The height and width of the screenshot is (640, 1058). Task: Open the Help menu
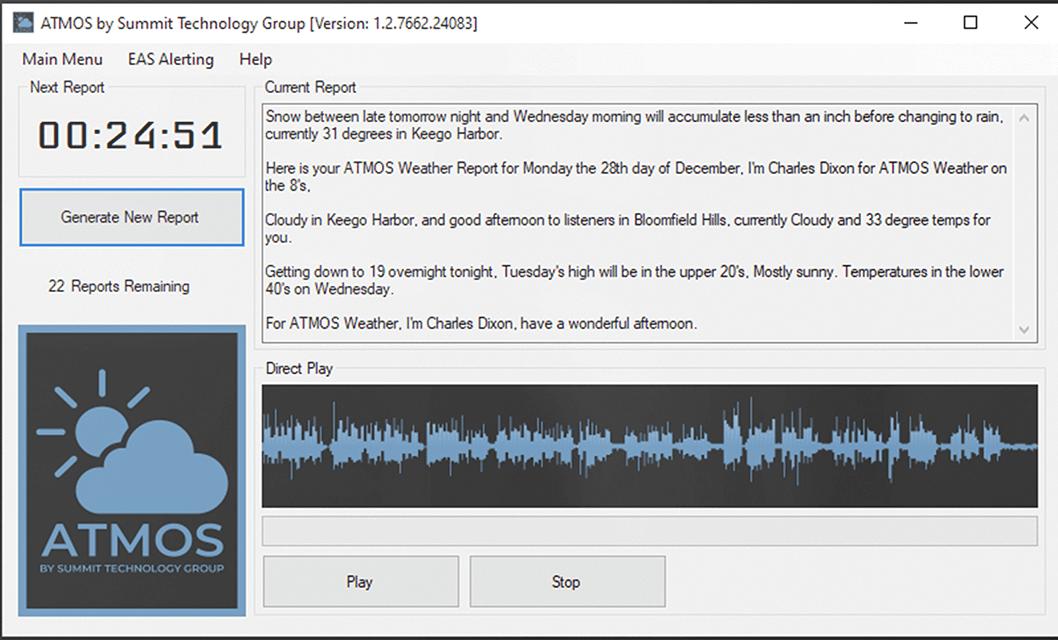(255, 59)
